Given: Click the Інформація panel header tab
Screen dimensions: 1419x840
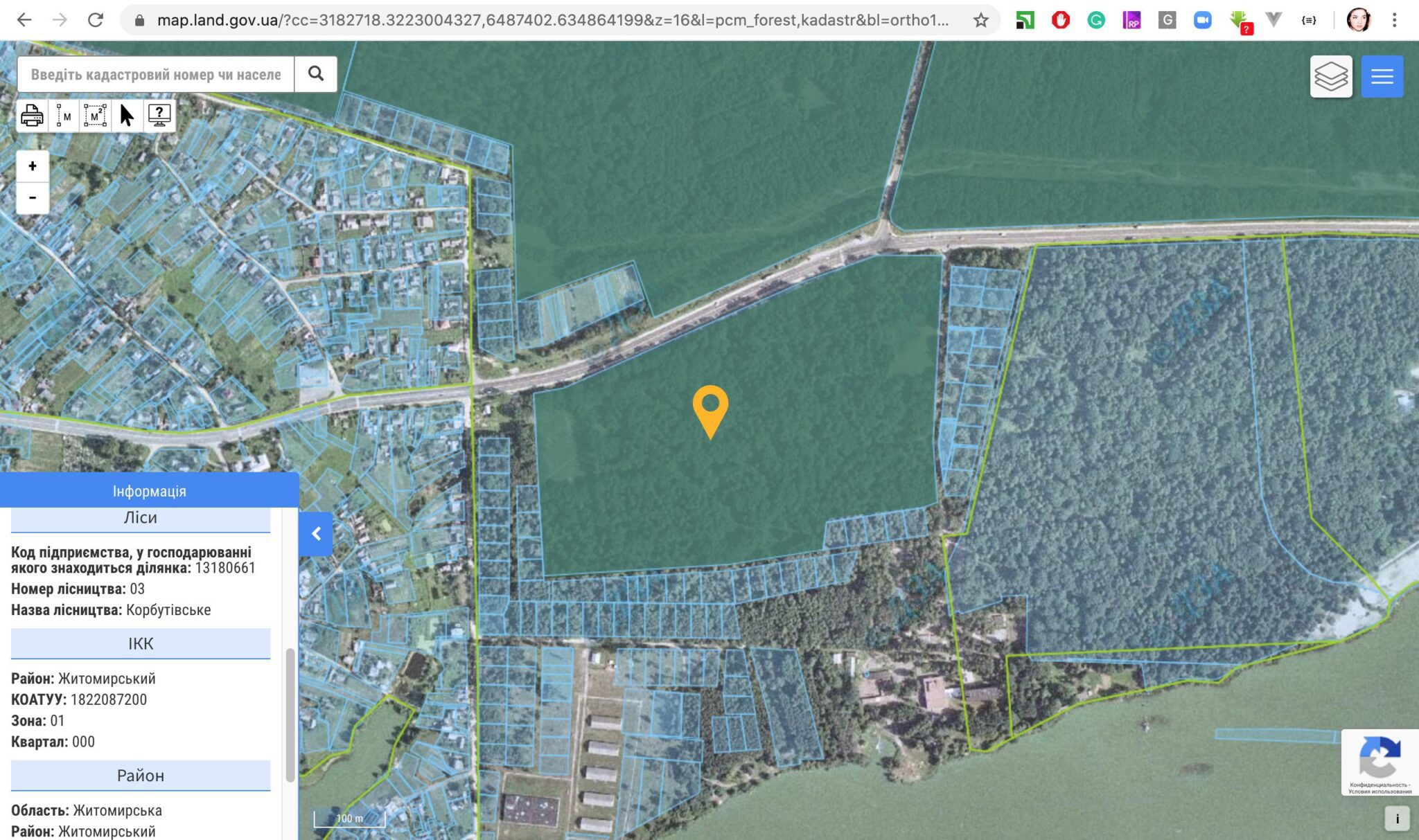Looking at the screenshot, I should coord(149,491).
